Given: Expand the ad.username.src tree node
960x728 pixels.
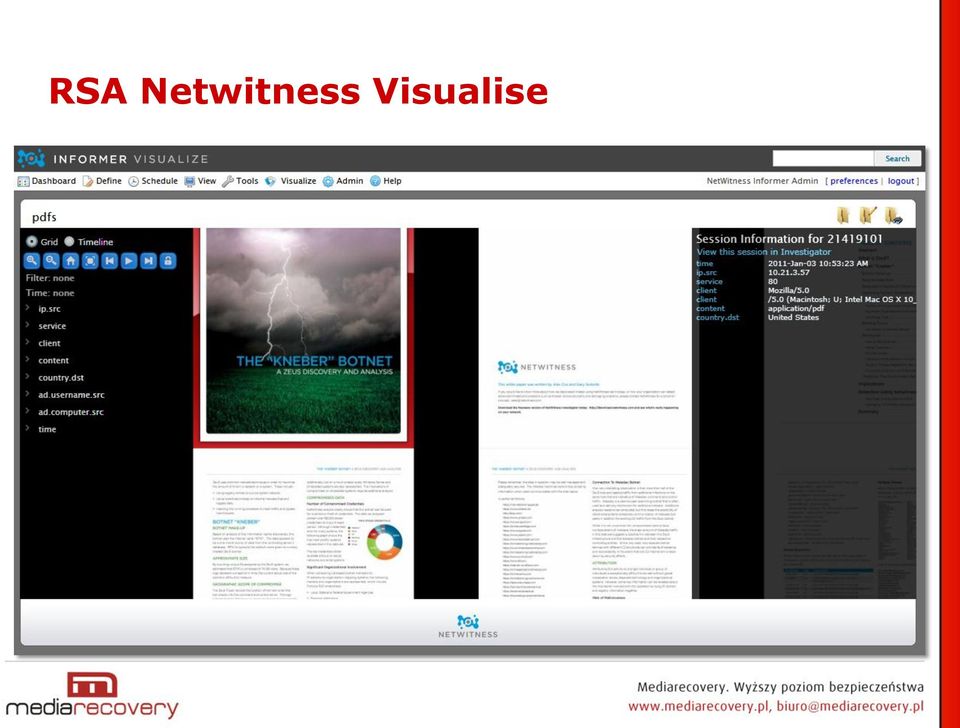Looking at the screenshot, I should (28, 394).
